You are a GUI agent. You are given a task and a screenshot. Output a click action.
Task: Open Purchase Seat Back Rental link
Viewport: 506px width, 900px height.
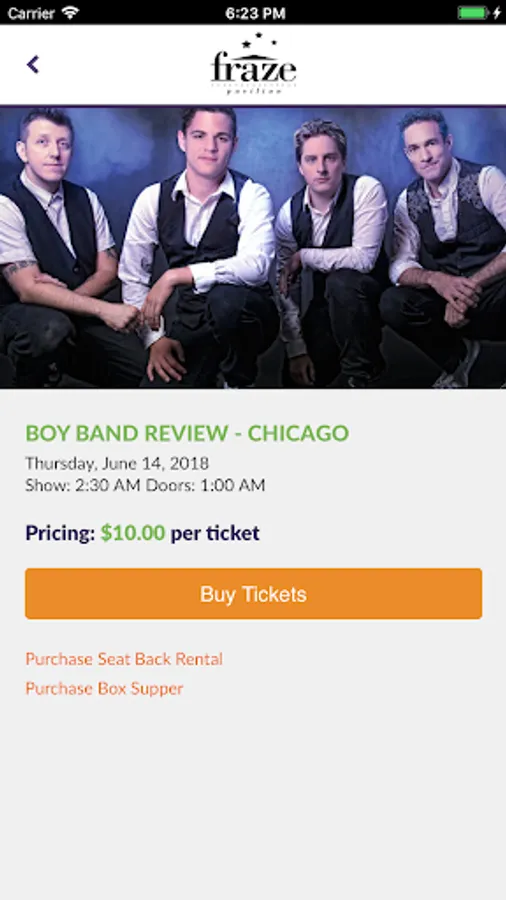(124, 659)
